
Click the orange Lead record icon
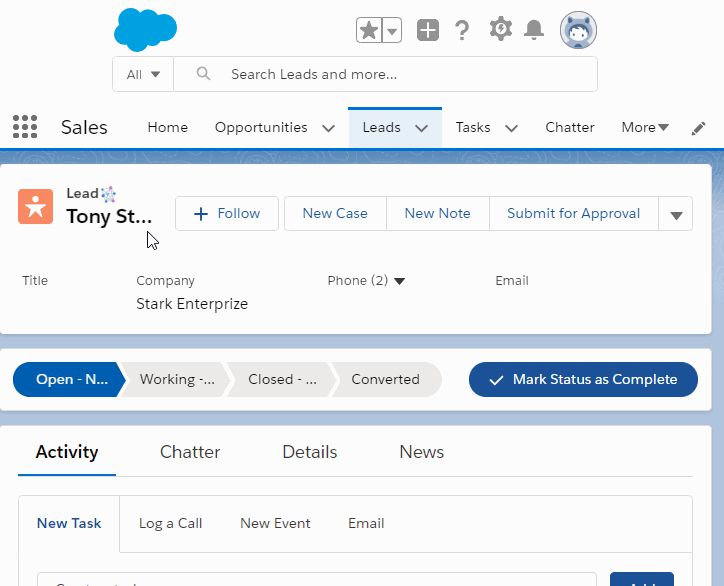(36, 206)
